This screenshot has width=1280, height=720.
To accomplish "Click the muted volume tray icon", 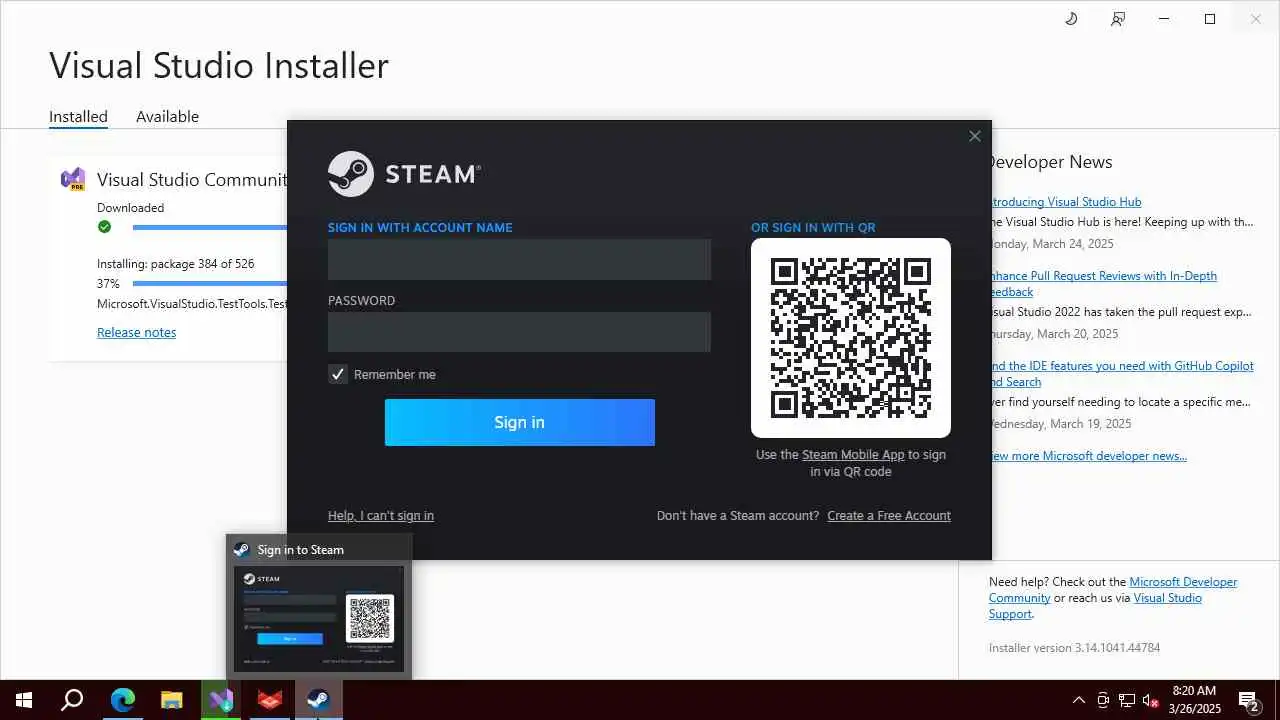I will click(x=1151, y=700).
